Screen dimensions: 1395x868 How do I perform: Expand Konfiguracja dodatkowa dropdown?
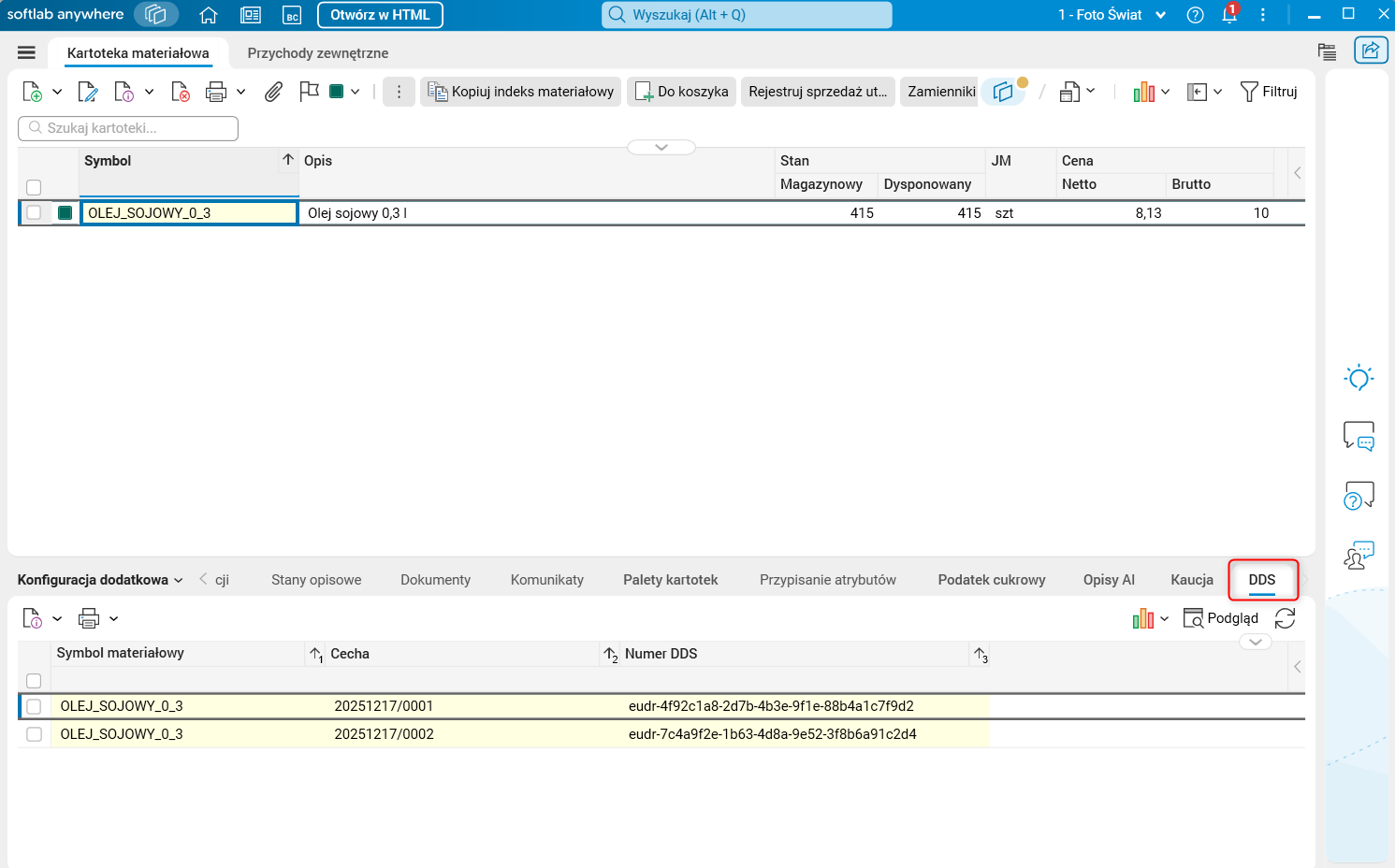pyautogui.click(x=100, y=580)
